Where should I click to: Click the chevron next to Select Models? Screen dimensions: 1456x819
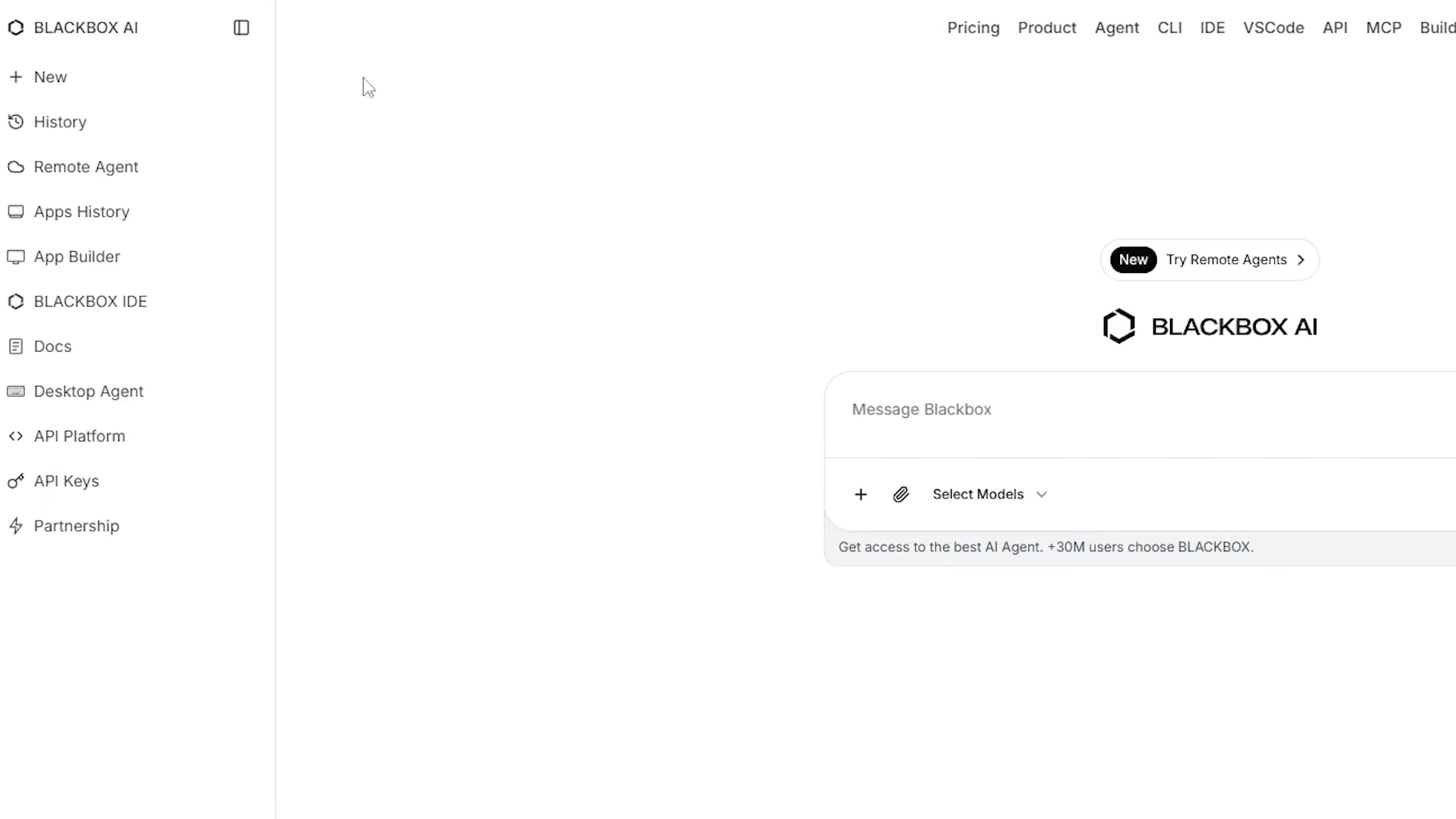pos(1042,494)
